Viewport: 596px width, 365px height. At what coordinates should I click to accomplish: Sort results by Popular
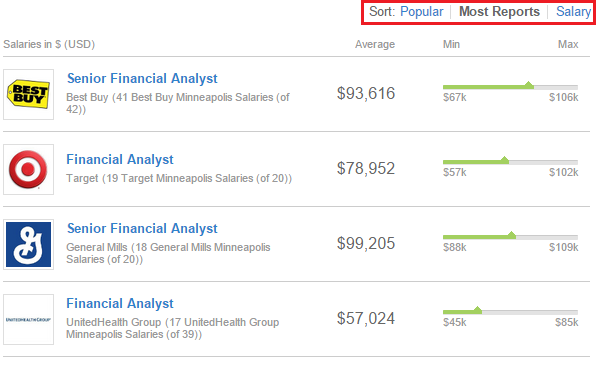point(422,11)
